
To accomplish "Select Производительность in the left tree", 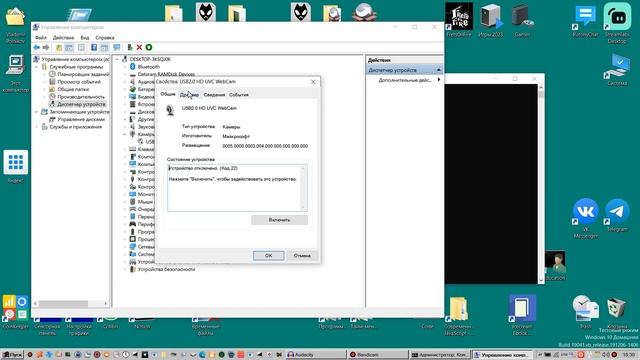I will pyautogui.click(x=81, y=97).
